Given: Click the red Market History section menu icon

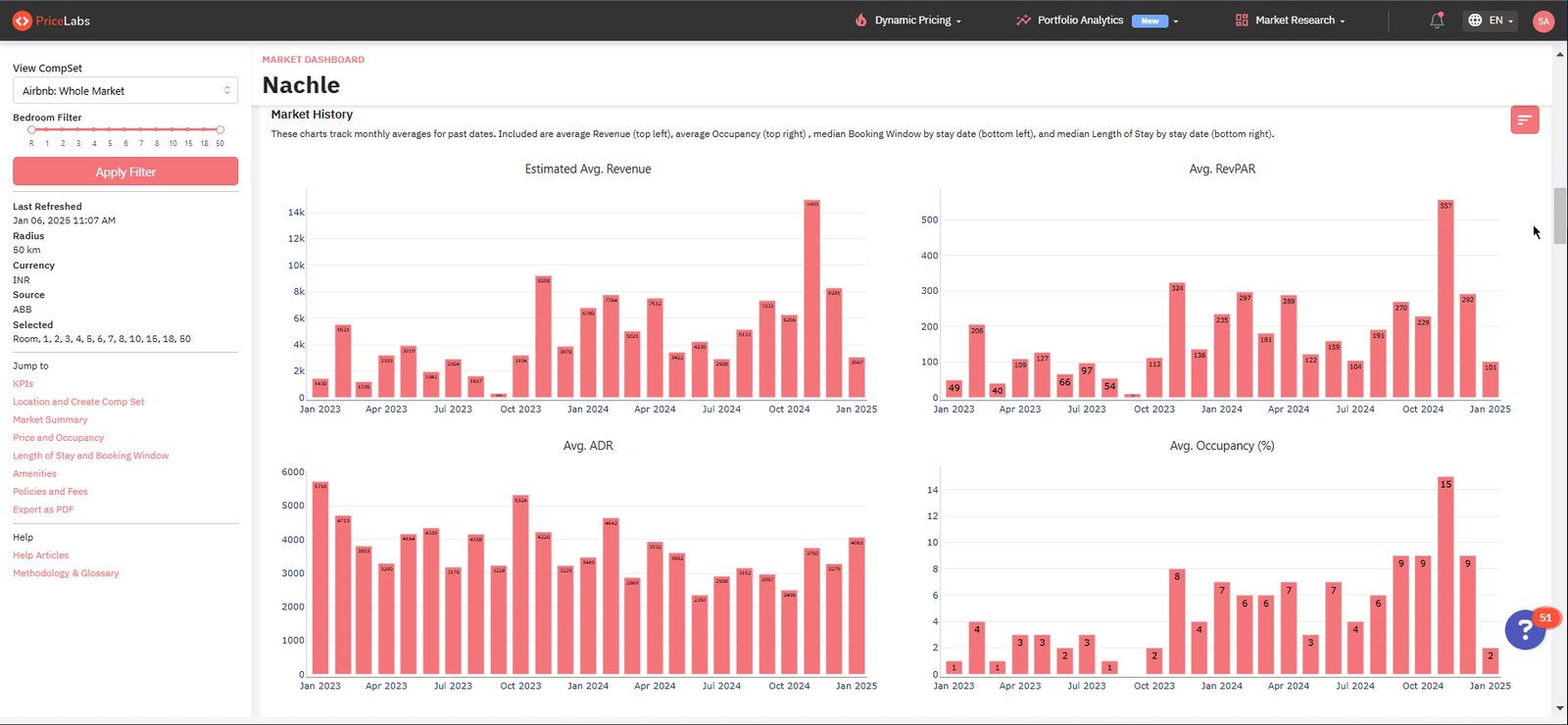Looking at the screenshot, I should tap(1525, 120).
